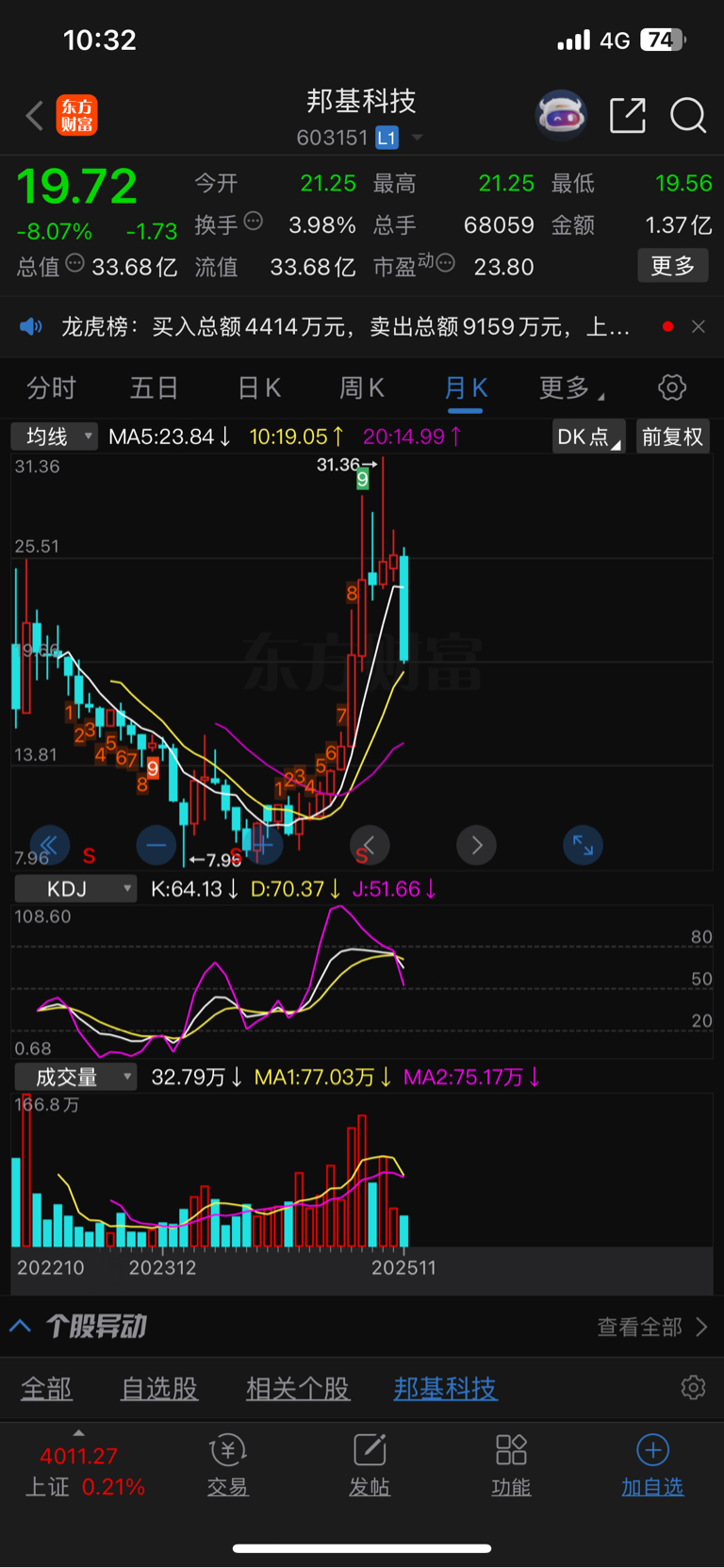
Task: Collapse the 个股异动 section
Action: [21, 1327]
